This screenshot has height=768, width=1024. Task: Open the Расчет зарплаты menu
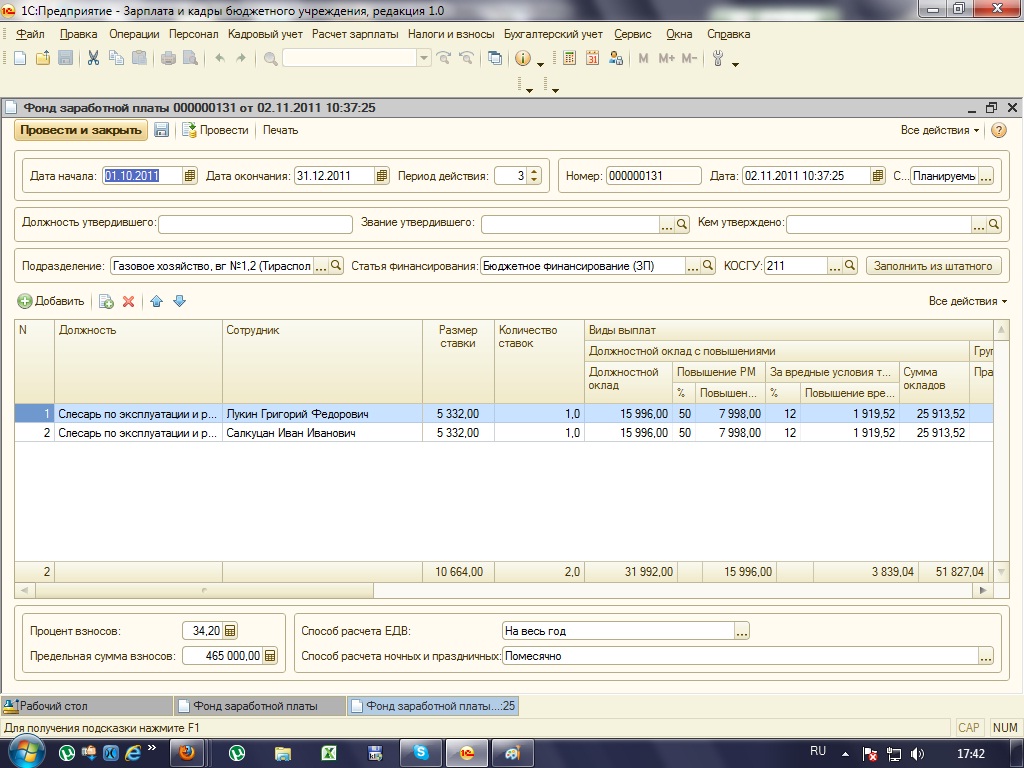click(x=355, y=34)
